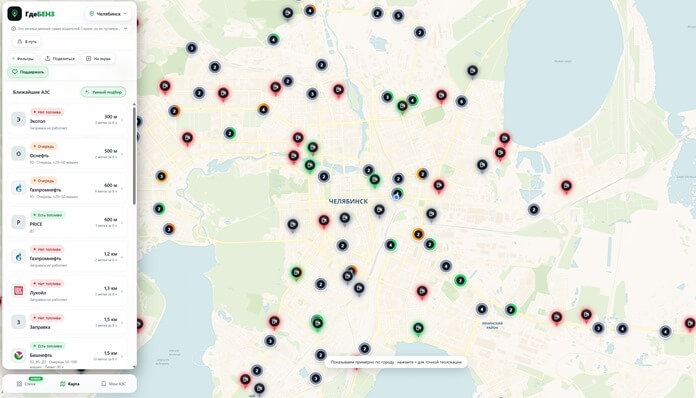Click the Умный подбор smart pick button

pos(103,92)
